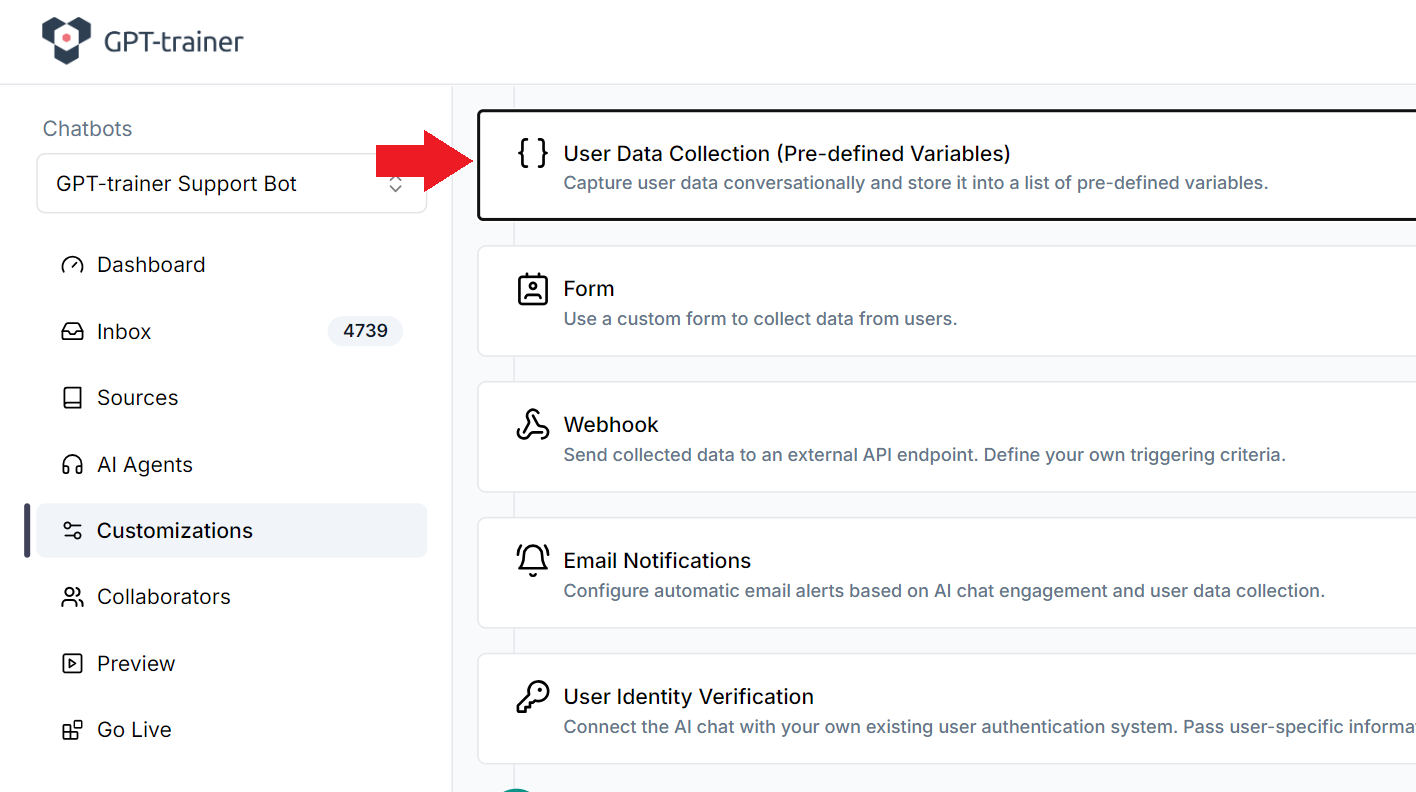This screenshot has width=1416, height=792.
Task: Click the User Identity Verification key icon
Action: 533,696
